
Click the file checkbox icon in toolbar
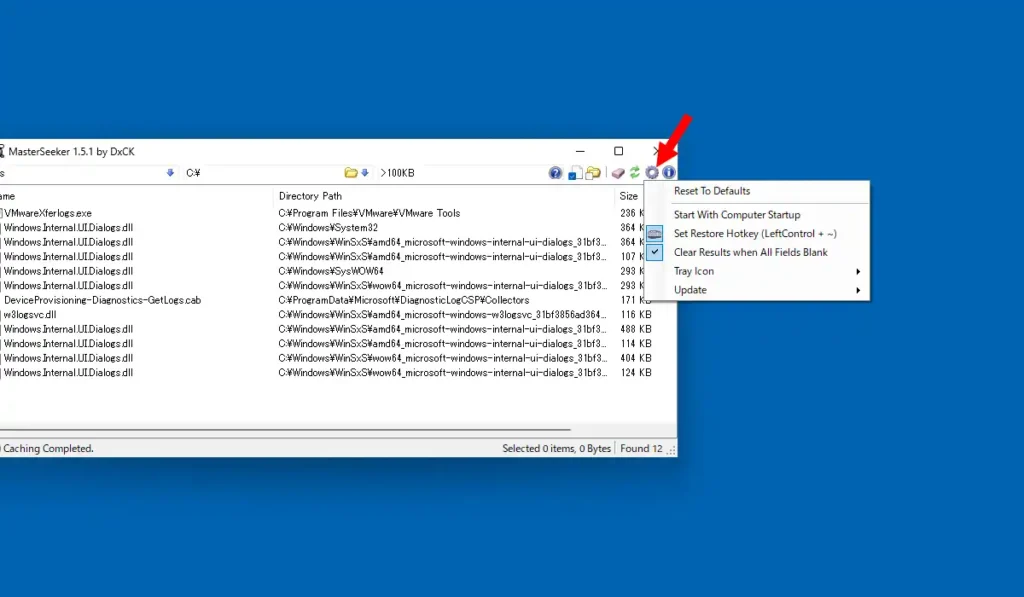[575, 173]
